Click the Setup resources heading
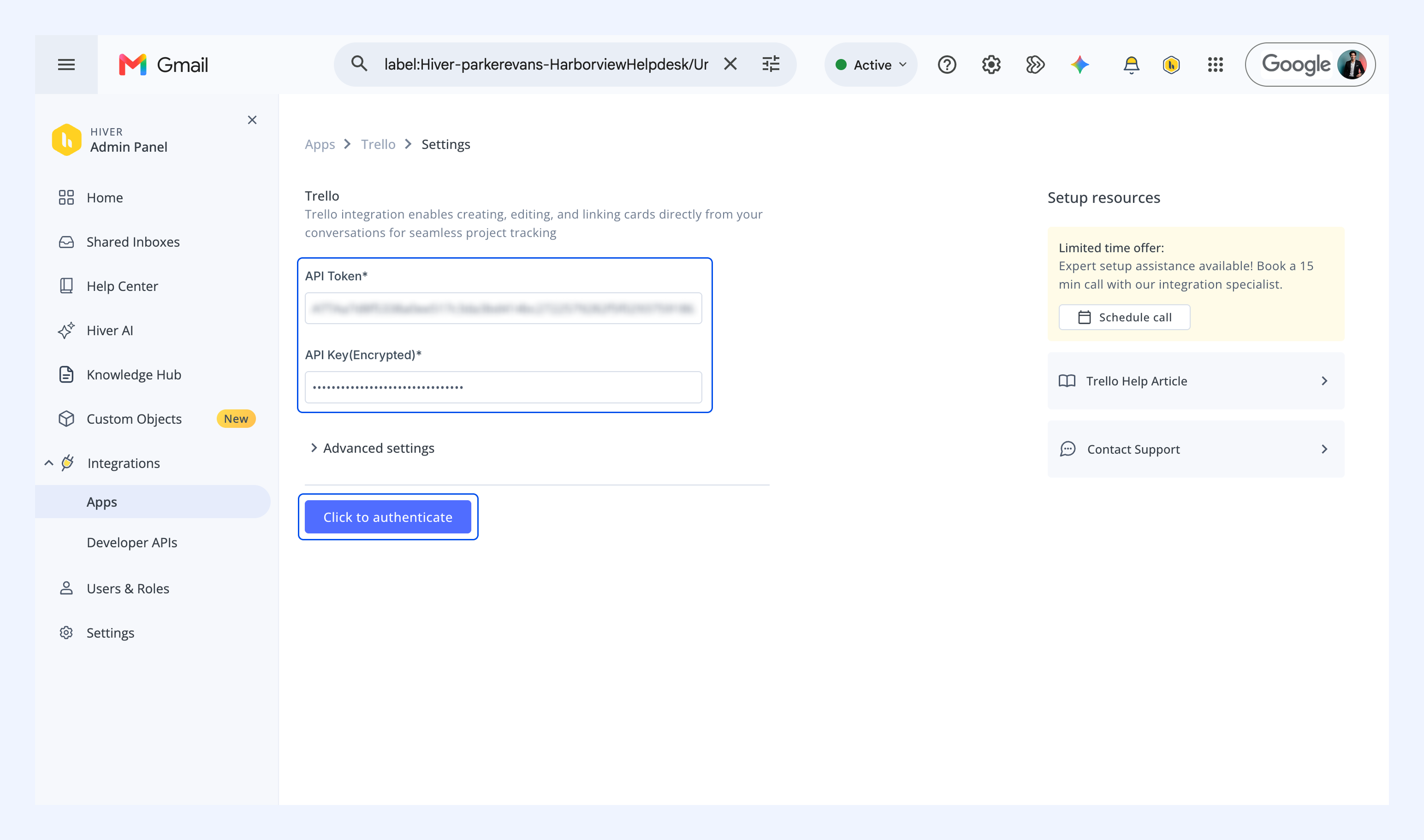The width and height of the screenshot is (1424, 840). (x=1104, y=197)
